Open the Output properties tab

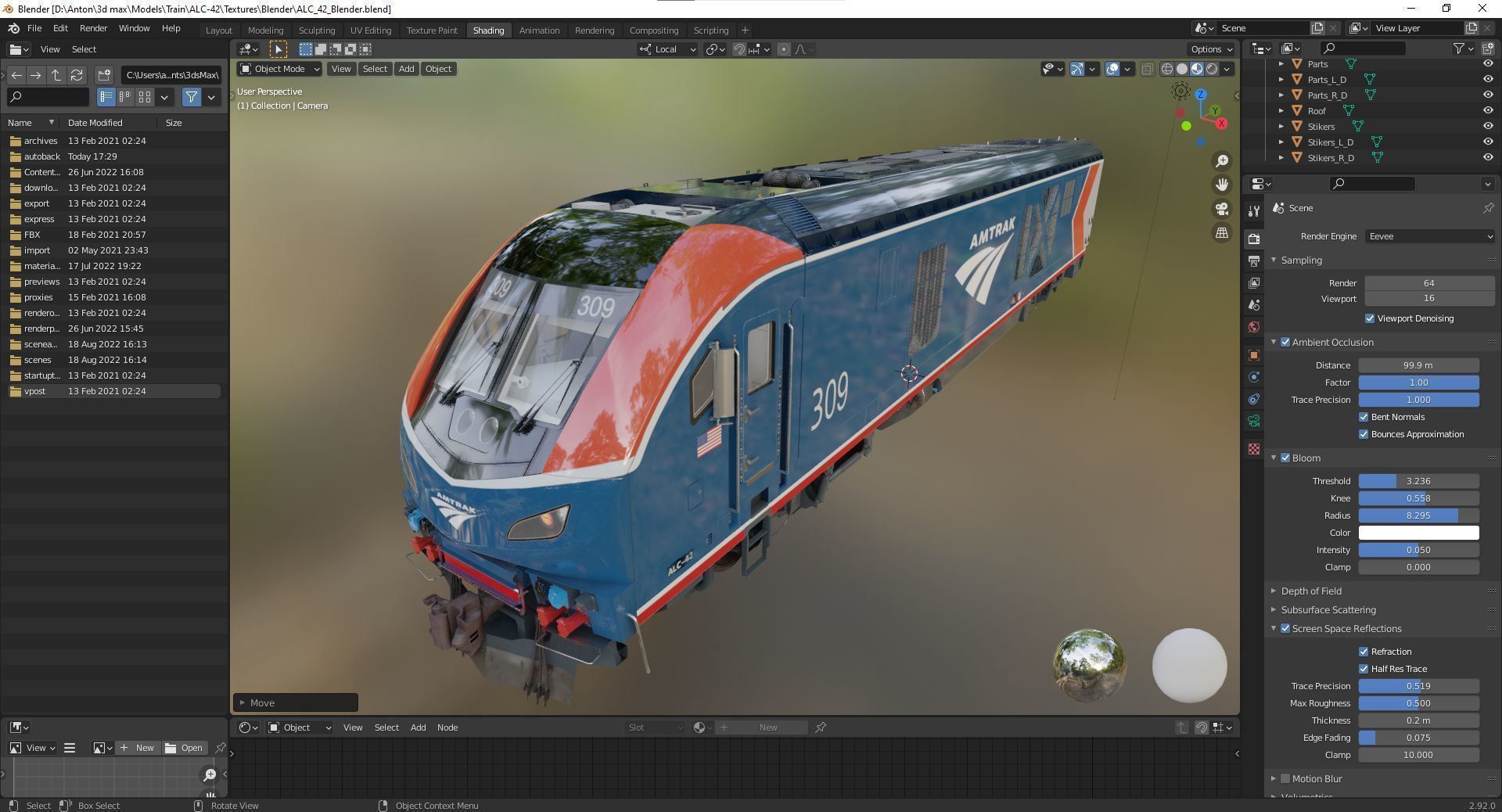[1254, 260]
